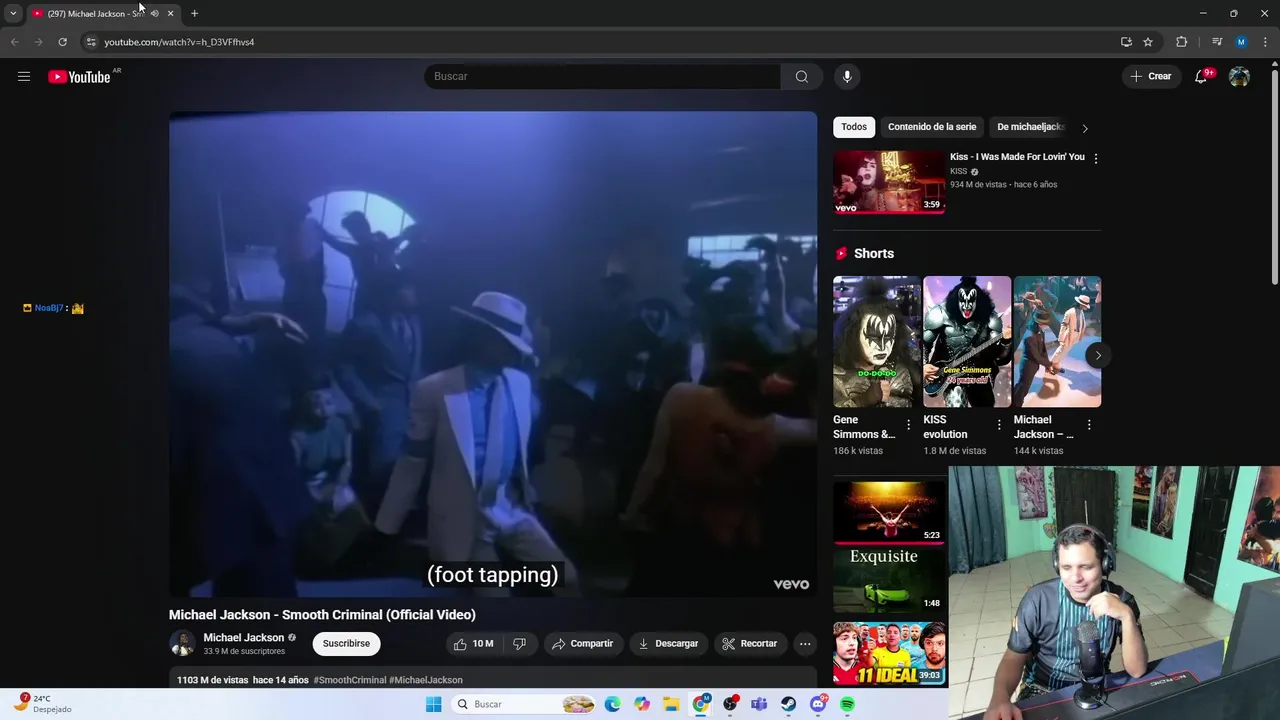
Task: Select Contenido de la serie chip
Action: pos(932,127)
